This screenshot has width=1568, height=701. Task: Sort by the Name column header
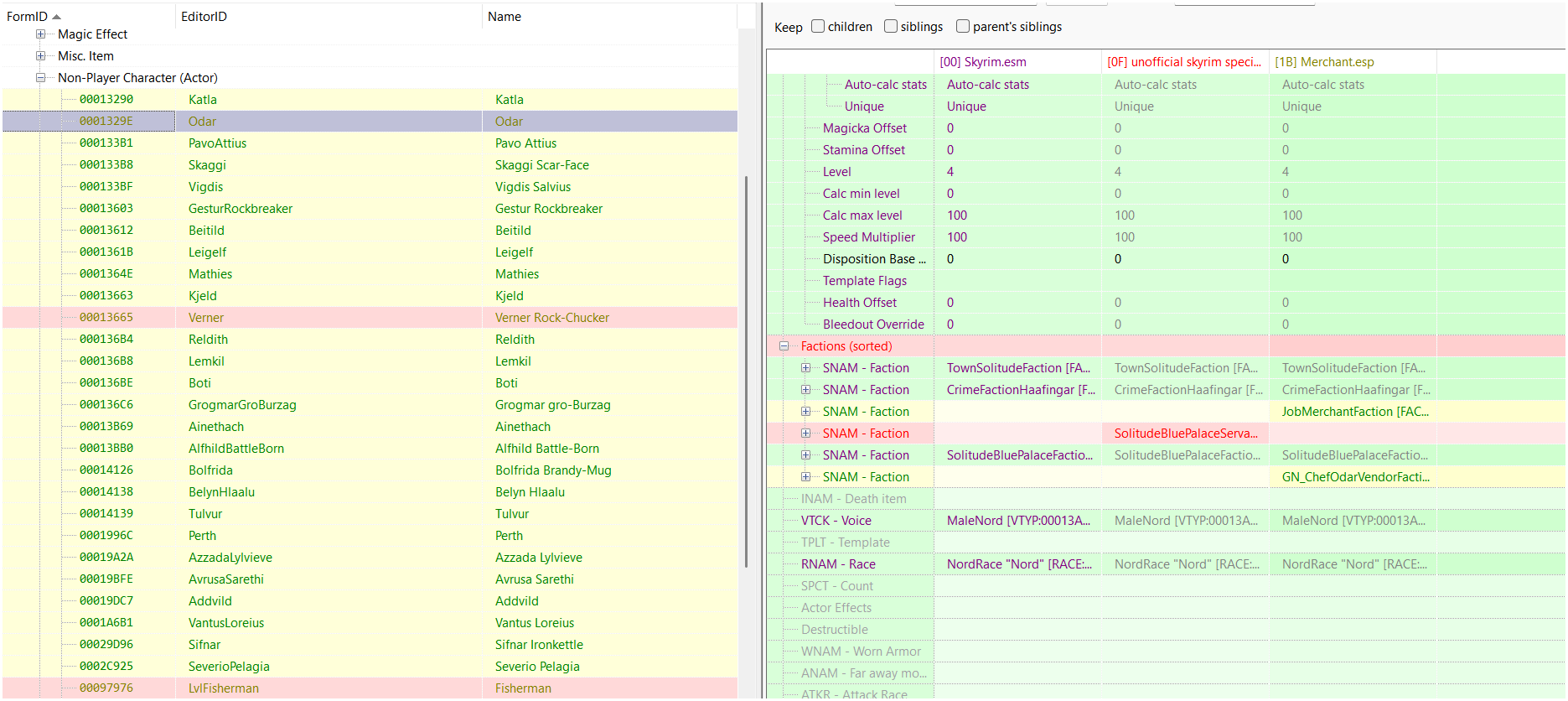tap(609, 17)
